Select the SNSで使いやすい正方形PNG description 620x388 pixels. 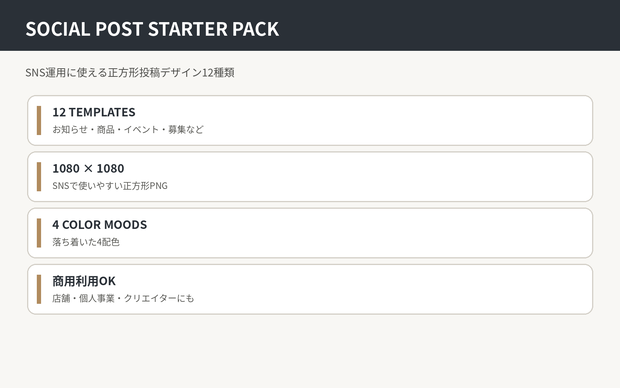pos(110,185)
